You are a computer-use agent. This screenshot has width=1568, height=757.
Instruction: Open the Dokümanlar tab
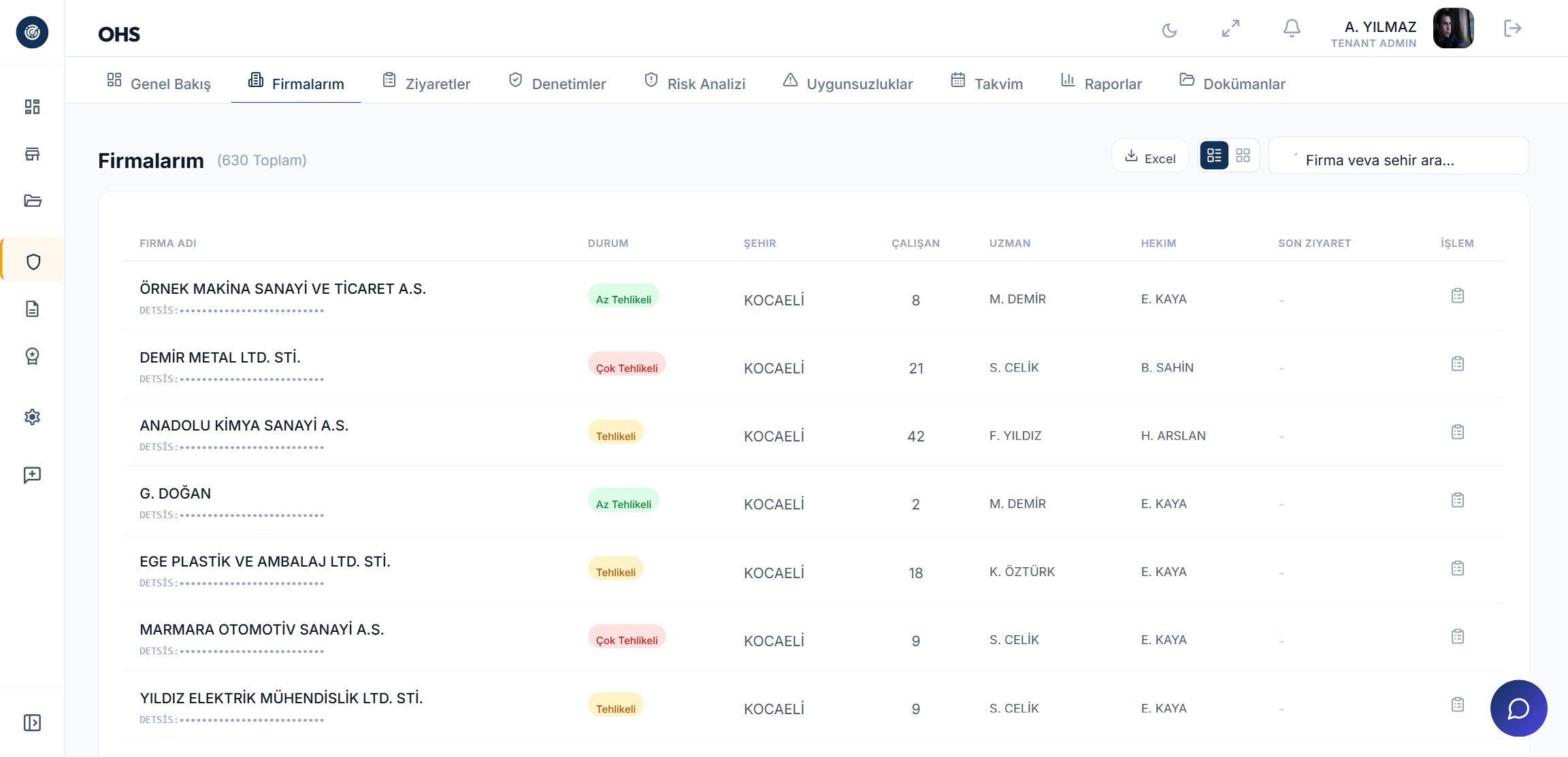click(x=1232, y=83)
